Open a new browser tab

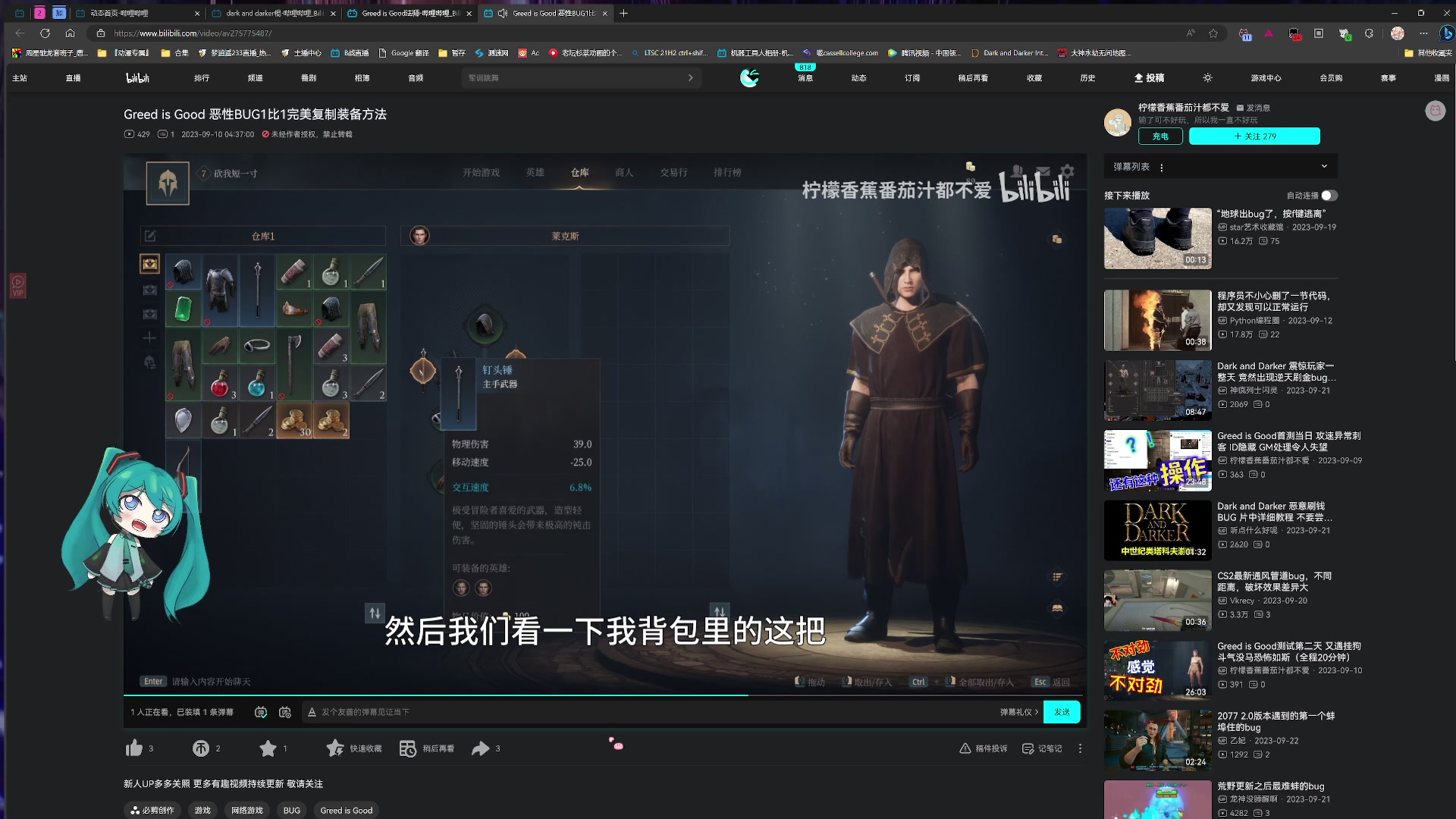pos(623,13)
